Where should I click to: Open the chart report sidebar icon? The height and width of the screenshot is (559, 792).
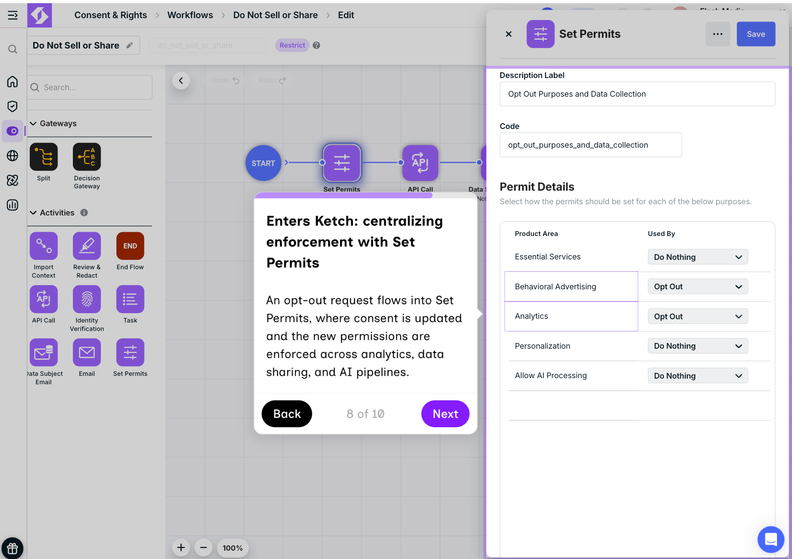click(13, 205)
